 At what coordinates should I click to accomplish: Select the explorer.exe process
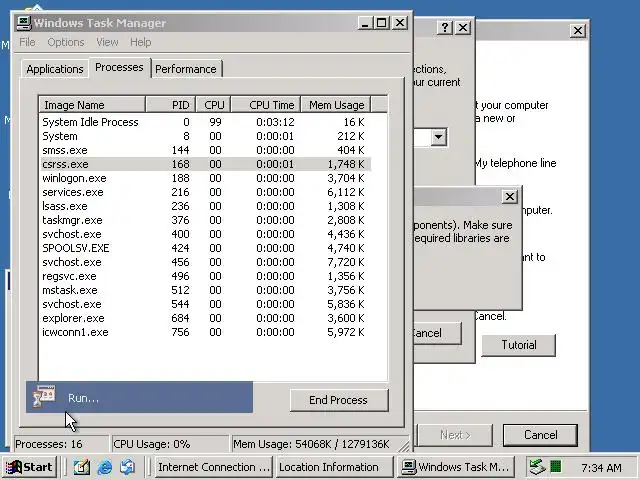206,318
